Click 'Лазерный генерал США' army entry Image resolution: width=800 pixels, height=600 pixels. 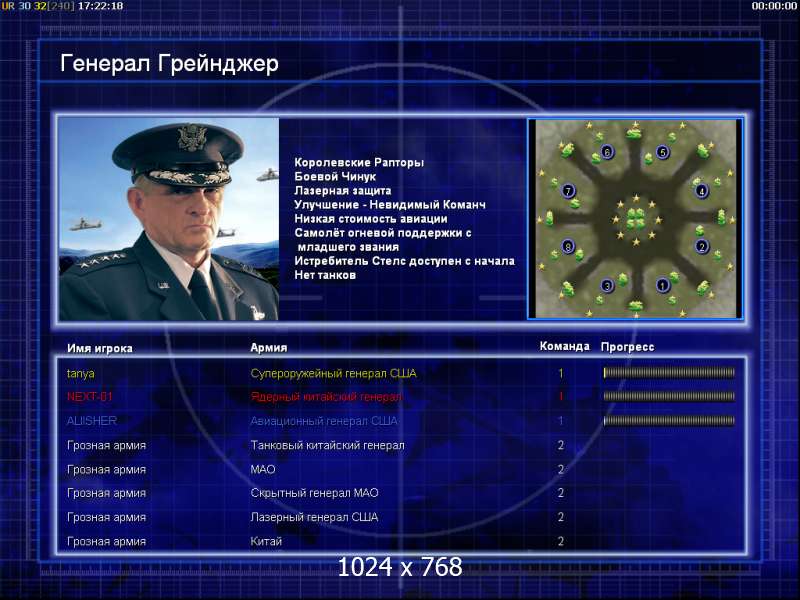coord(314,517)
